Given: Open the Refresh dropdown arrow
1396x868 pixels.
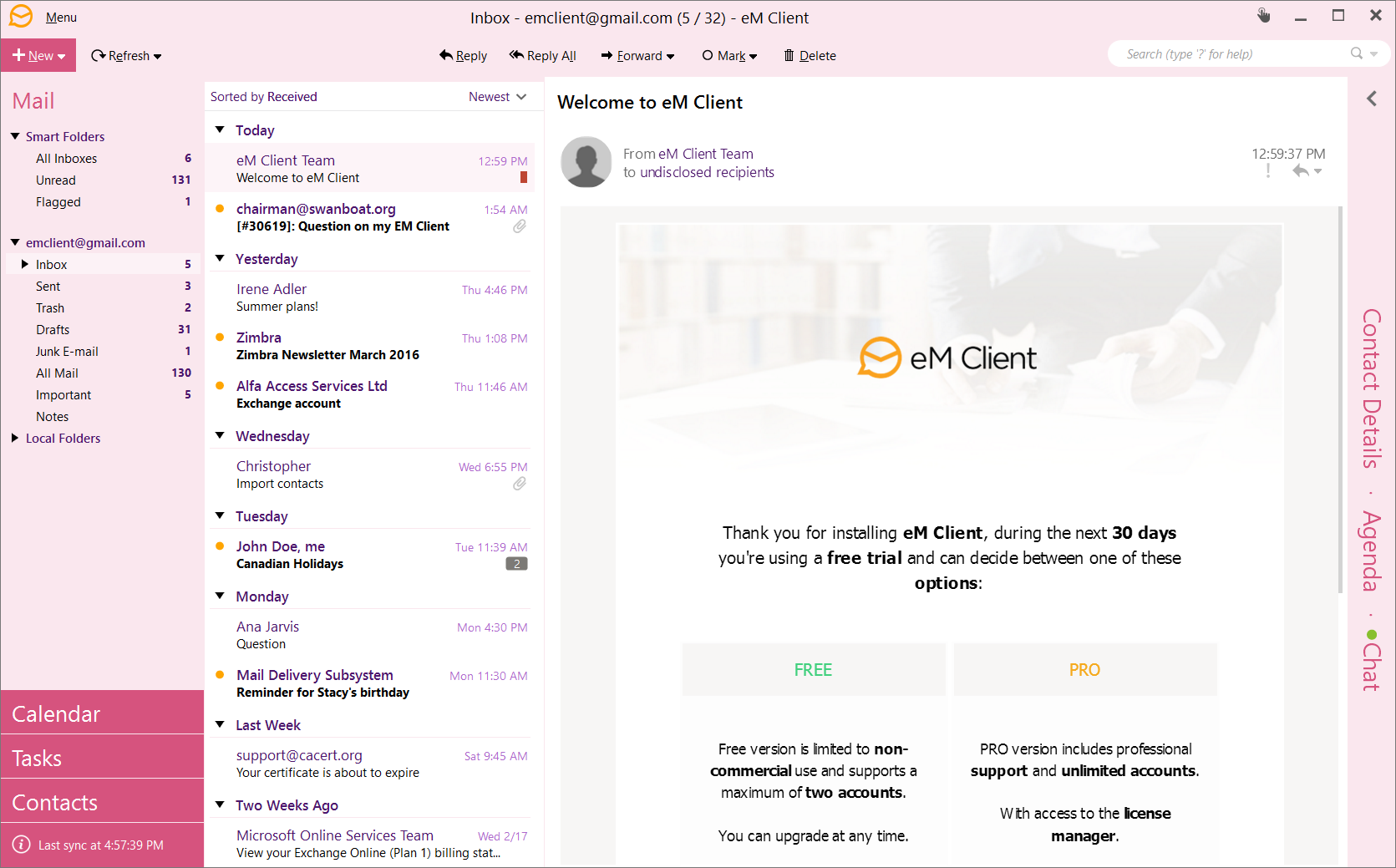Looking at the screenshot, I should click(158, 57).
